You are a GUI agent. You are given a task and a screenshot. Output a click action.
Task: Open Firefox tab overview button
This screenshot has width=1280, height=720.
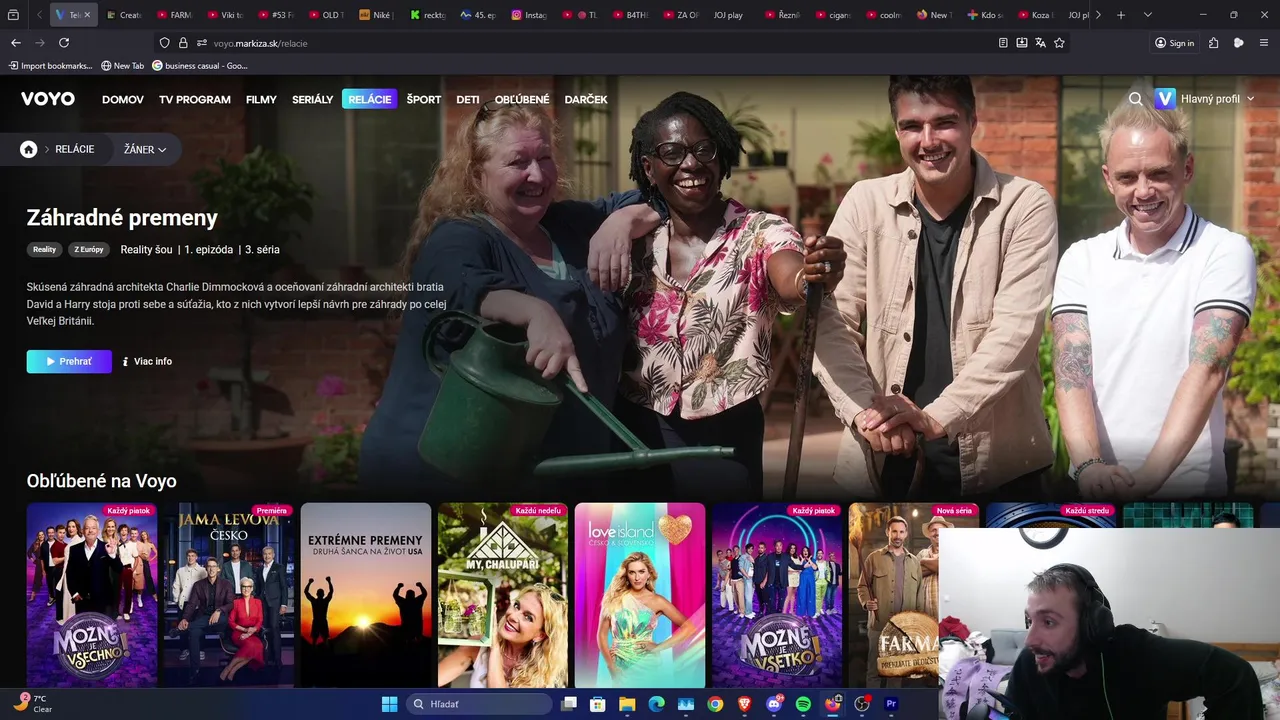click(x=13, y=15)
